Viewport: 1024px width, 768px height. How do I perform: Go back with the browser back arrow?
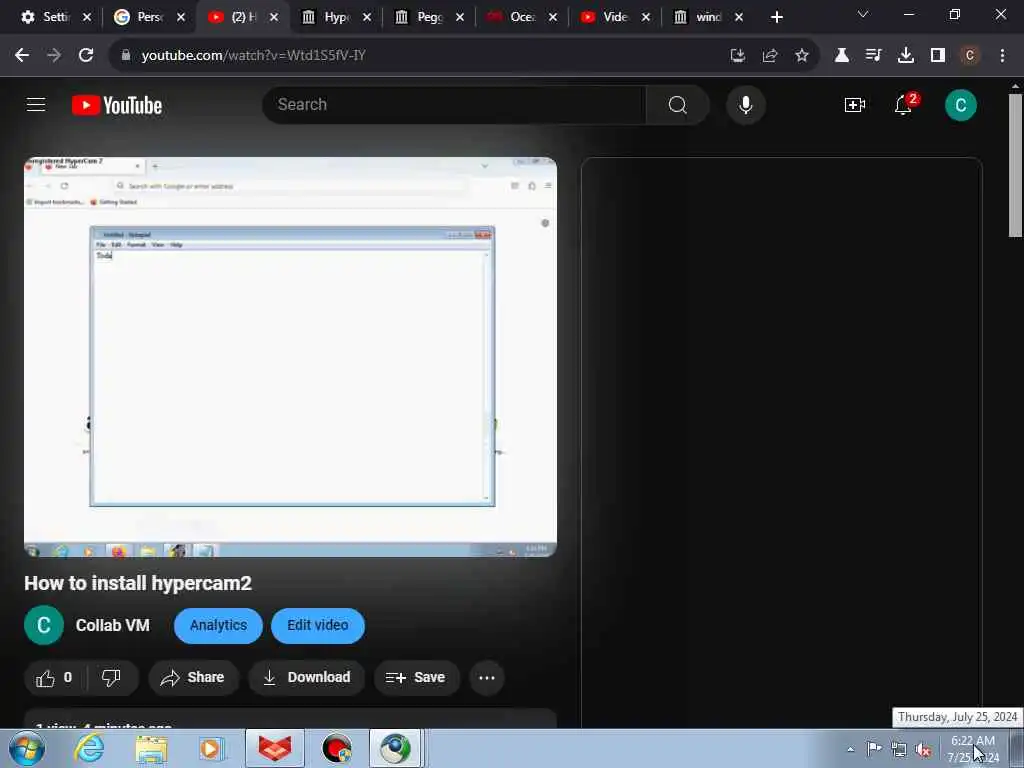[22, 56]
